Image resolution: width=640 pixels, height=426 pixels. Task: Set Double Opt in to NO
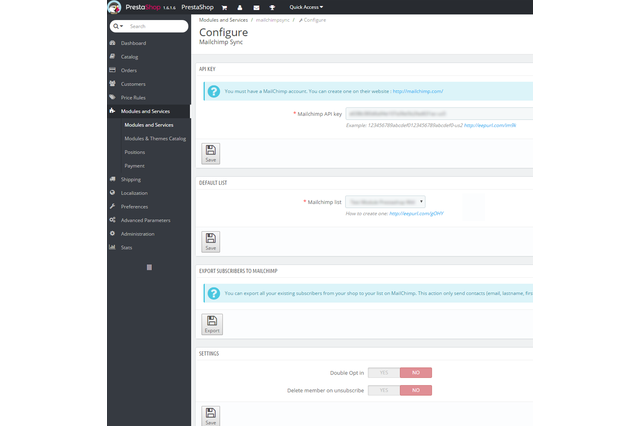coord(416,373)
